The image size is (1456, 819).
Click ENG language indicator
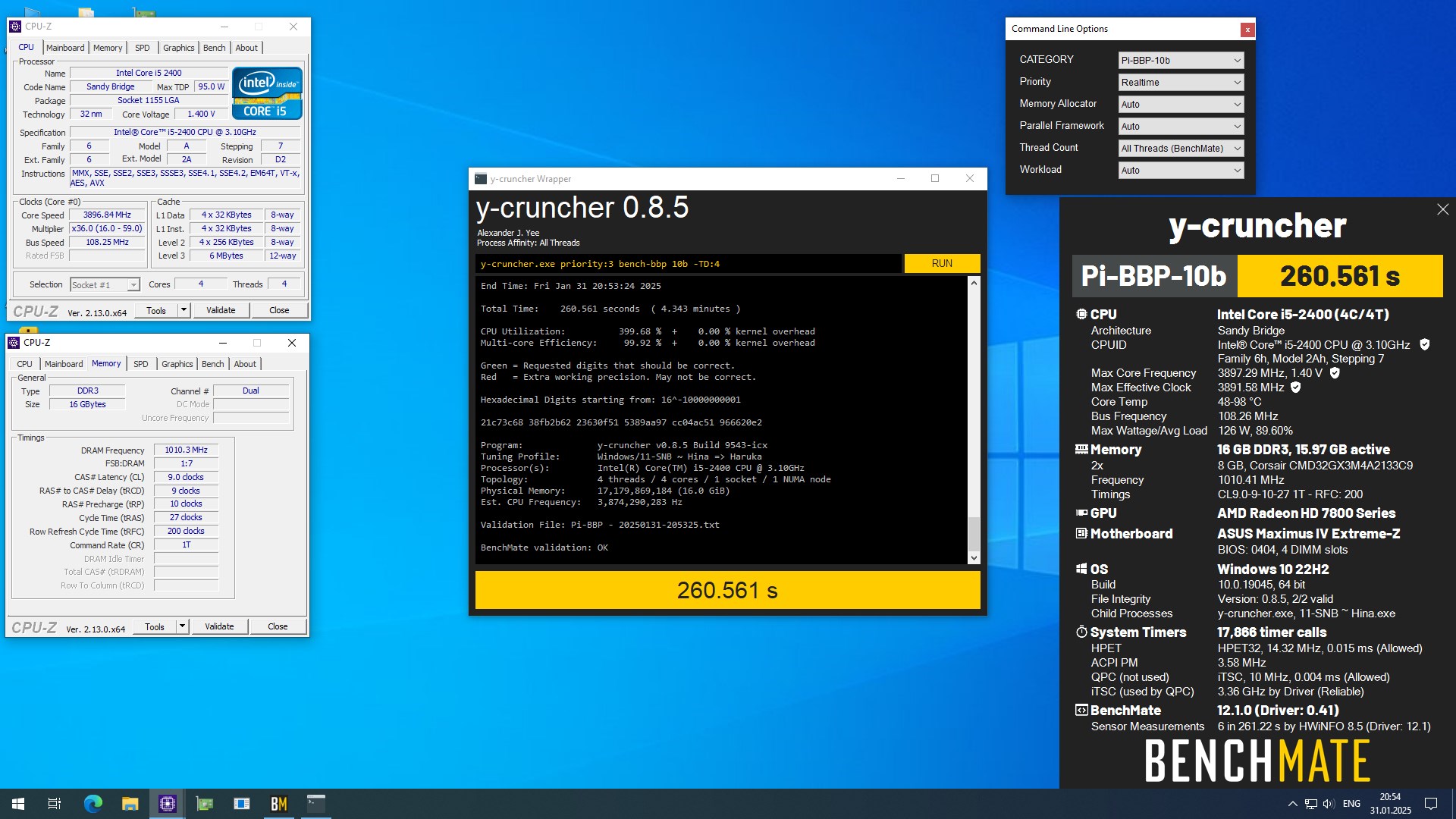click(1351, 804)
